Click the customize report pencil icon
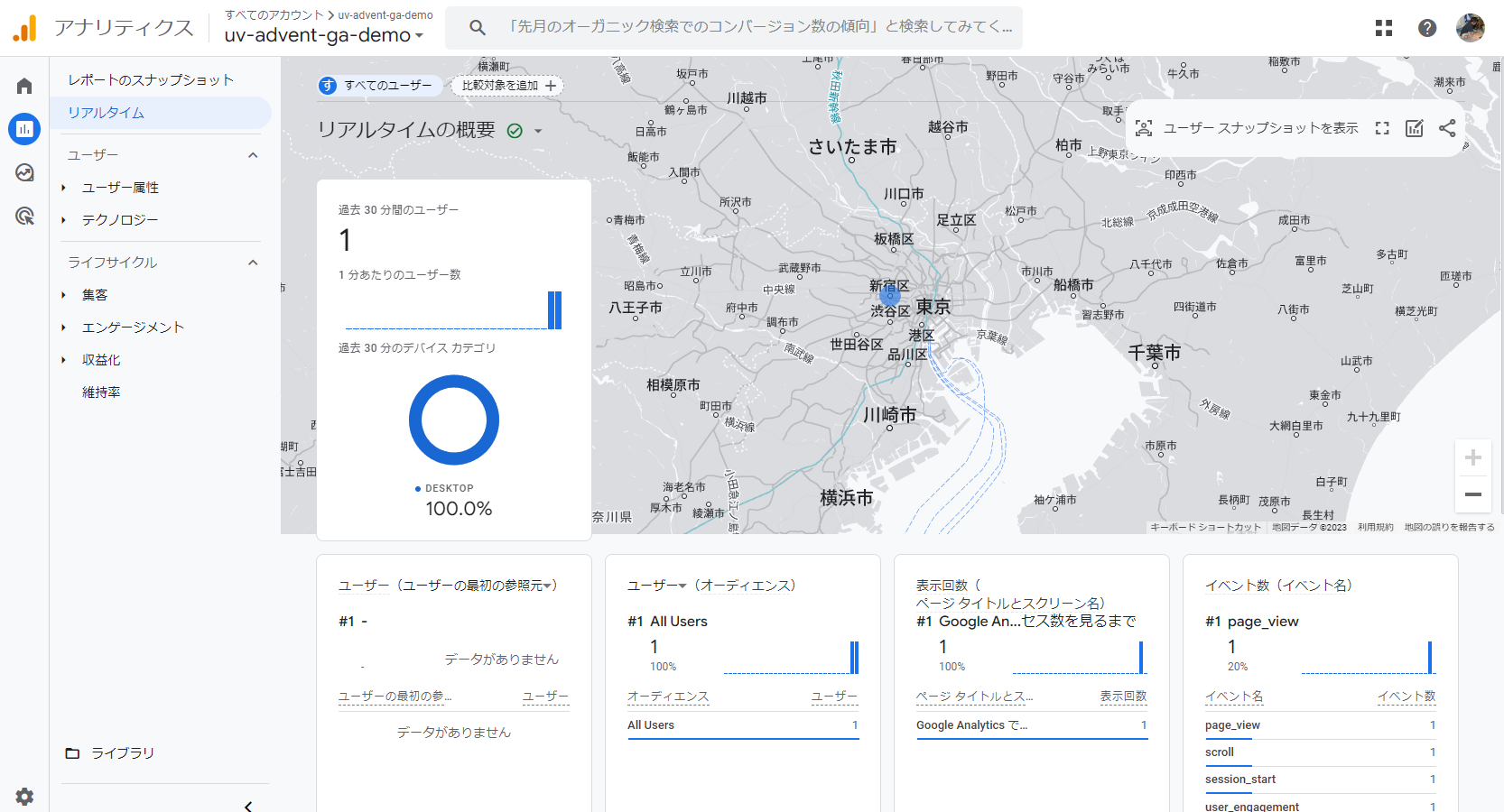 (1415, 128)
